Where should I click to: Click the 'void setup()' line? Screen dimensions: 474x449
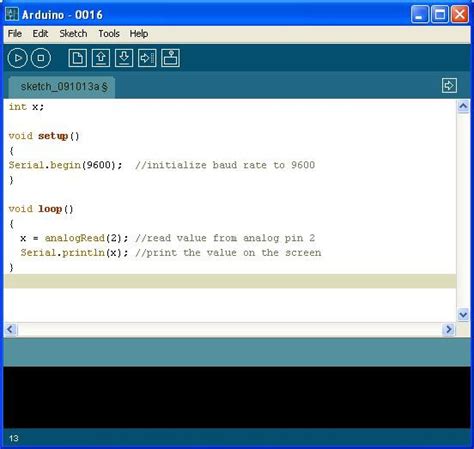click(x=44, y=136)
